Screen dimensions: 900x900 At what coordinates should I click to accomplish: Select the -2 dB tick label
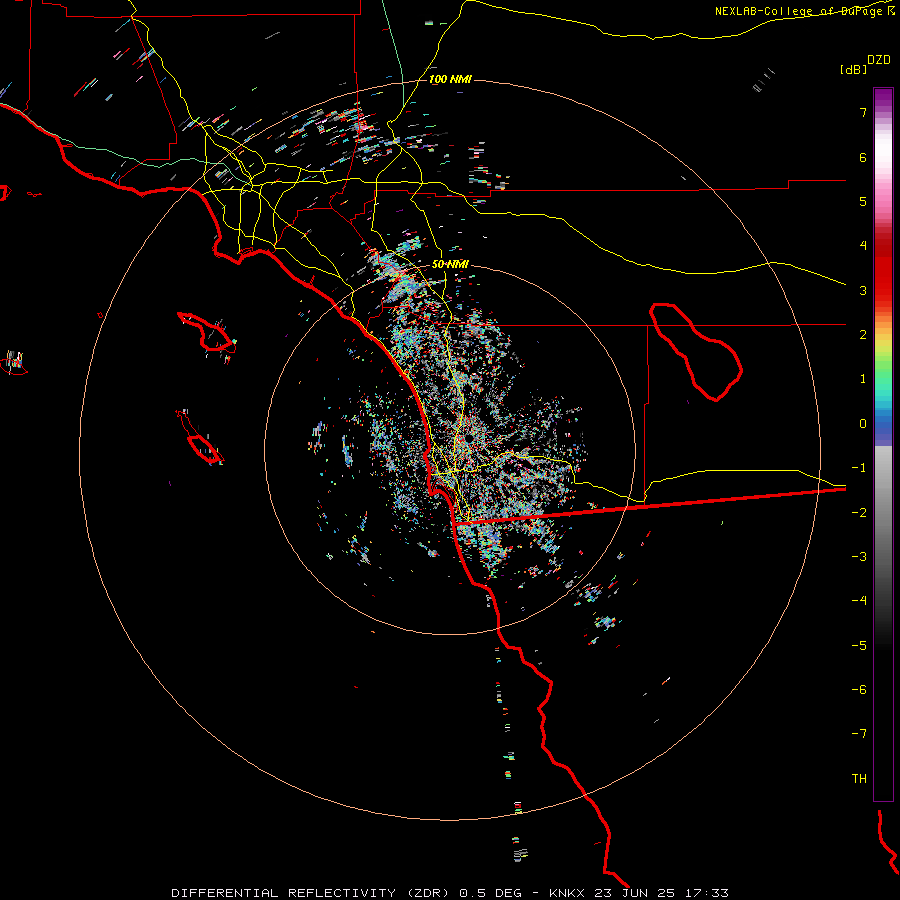pyautogui.click(x=859, y=513)
